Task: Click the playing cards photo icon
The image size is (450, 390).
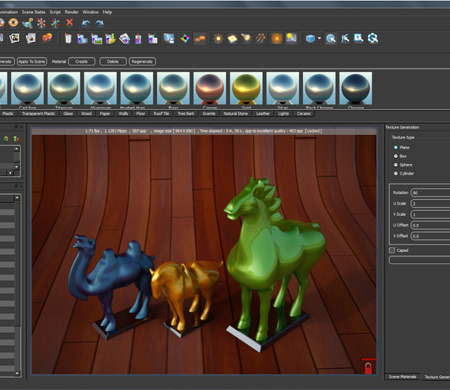Action: [14, 38]
